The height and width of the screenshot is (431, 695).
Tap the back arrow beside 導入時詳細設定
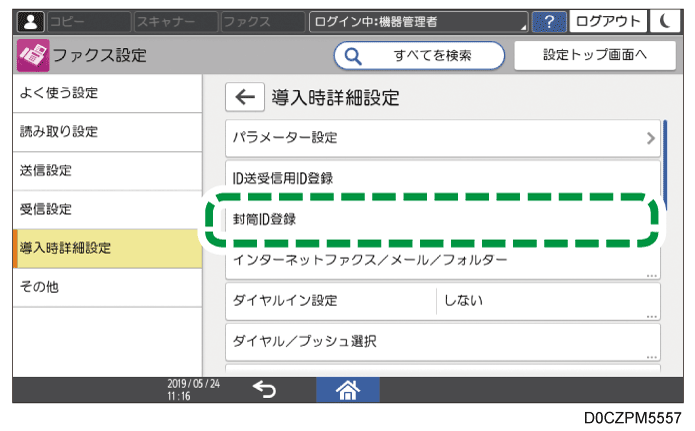245,97
